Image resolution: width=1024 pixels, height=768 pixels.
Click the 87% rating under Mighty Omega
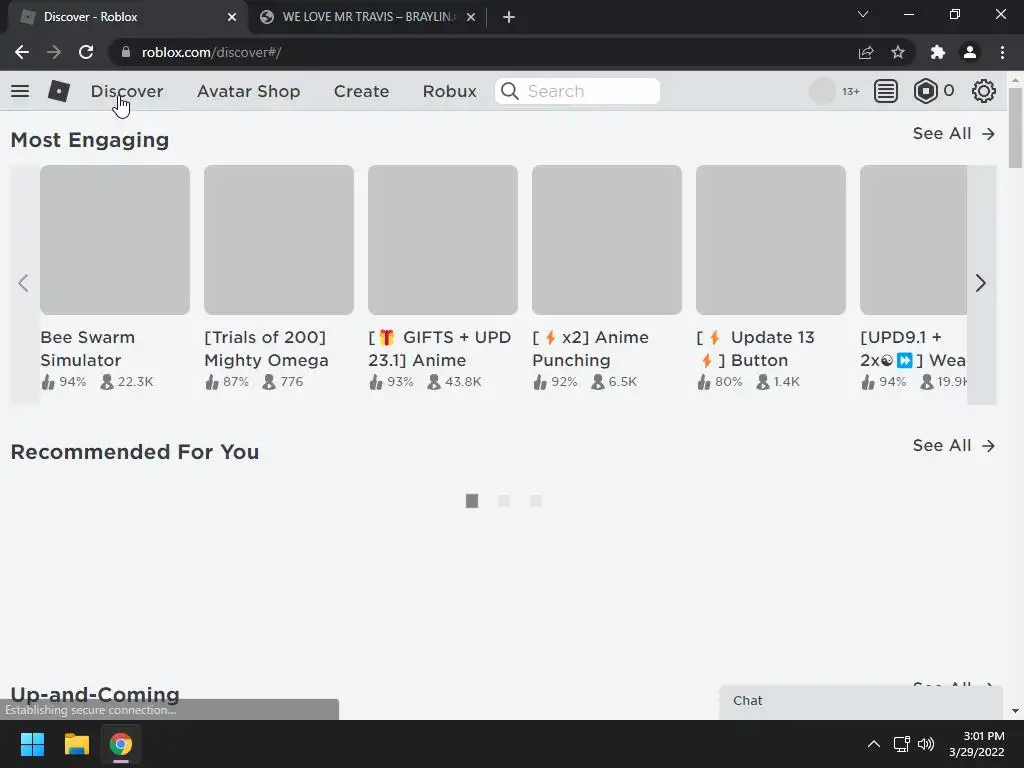click(x=227, y=382)
